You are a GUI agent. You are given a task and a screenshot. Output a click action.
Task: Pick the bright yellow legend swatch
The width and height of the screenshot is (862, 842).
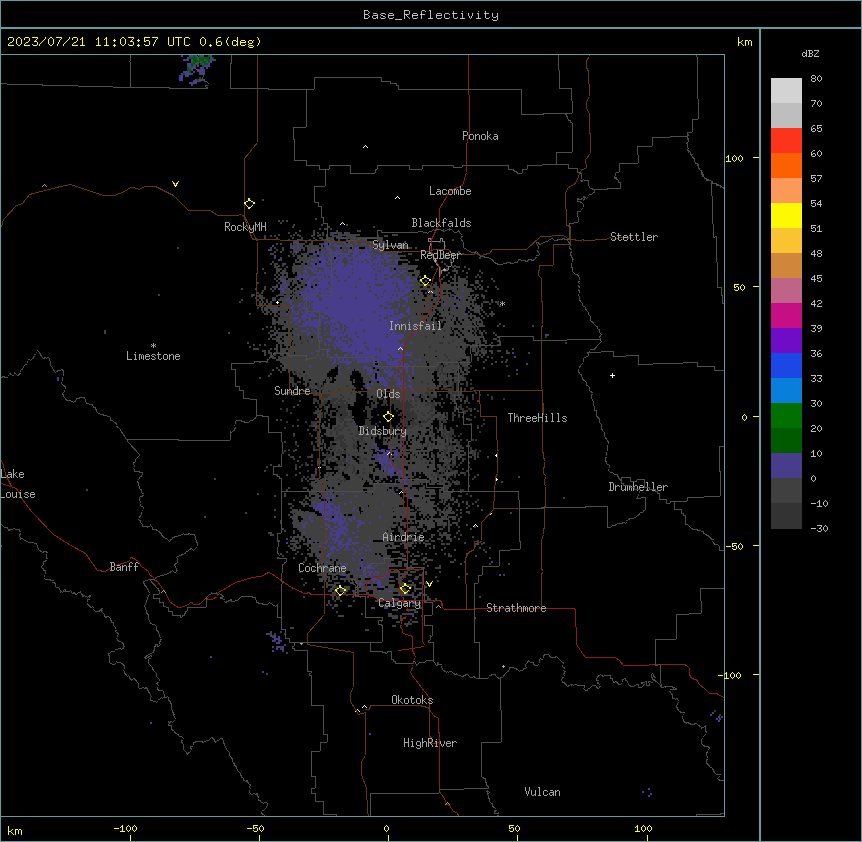(x=786, y=215)
